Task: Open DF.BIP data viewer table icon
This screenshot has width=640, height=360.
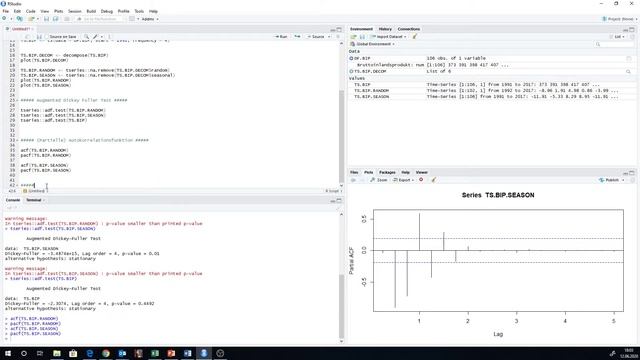Action: [629, 58]
